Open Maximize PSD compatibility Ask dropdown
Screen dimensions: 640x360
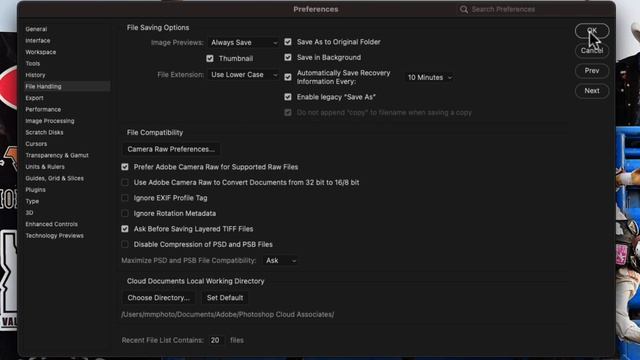[x=280, y=260]
